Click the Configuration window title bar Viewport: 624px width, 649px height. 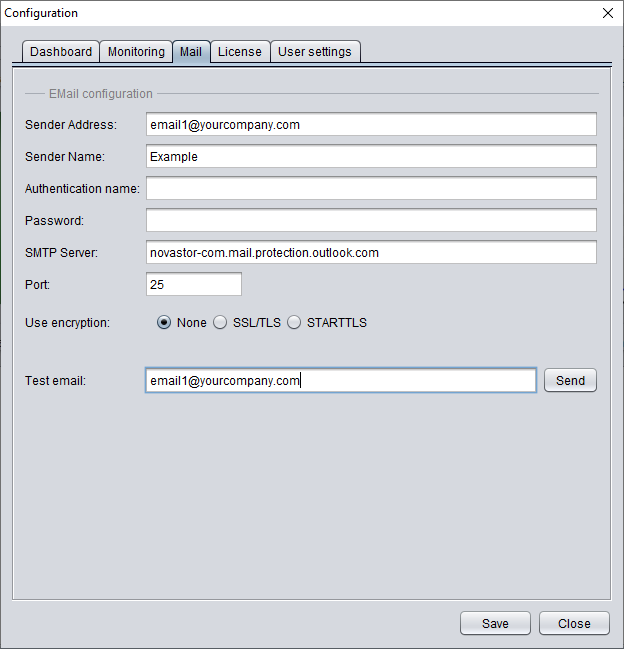(x=290, y=13)
